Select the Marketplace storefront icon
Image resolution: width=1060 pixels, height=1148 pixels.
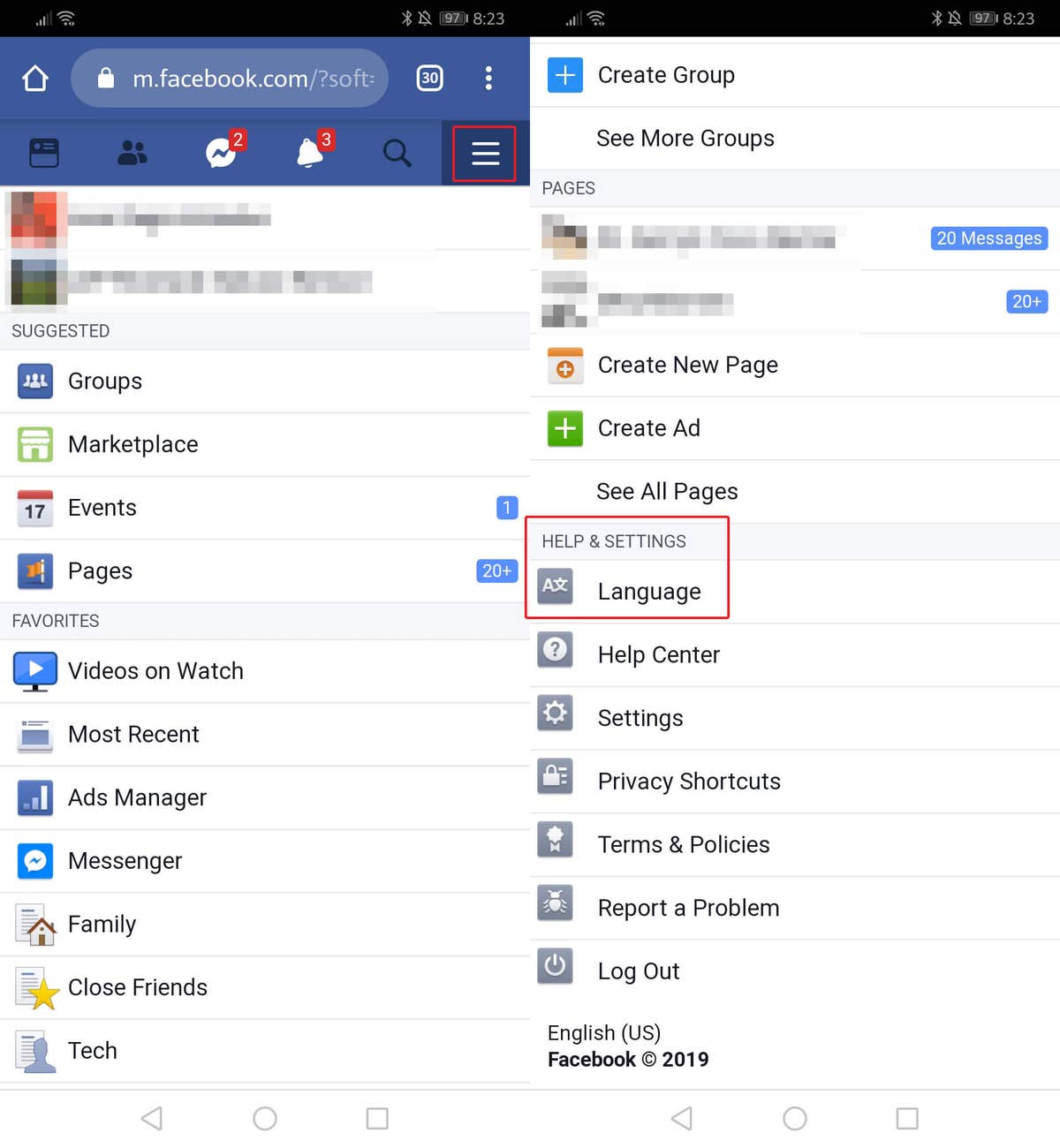tap(34, 444)
